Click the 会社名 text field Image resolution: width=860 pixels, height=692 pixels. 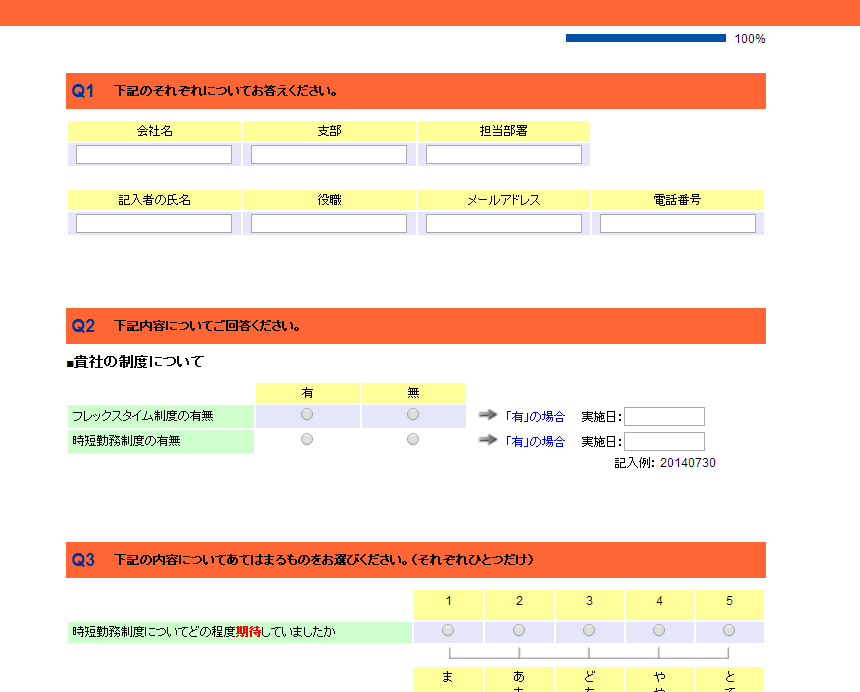tap(154, 155)
